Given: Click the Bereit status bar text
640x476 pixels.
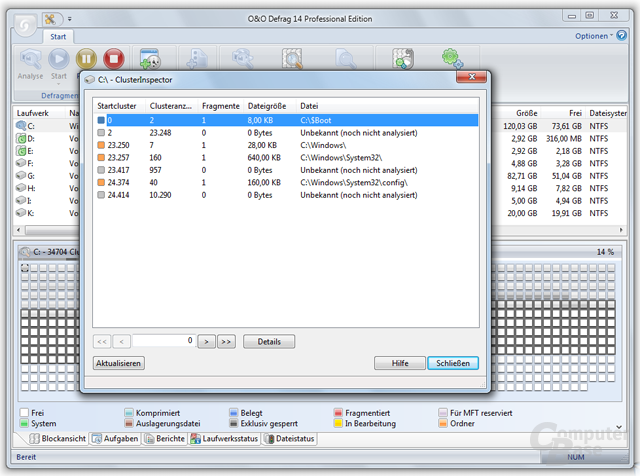Looking at the screenshot, I should [26, 457].
